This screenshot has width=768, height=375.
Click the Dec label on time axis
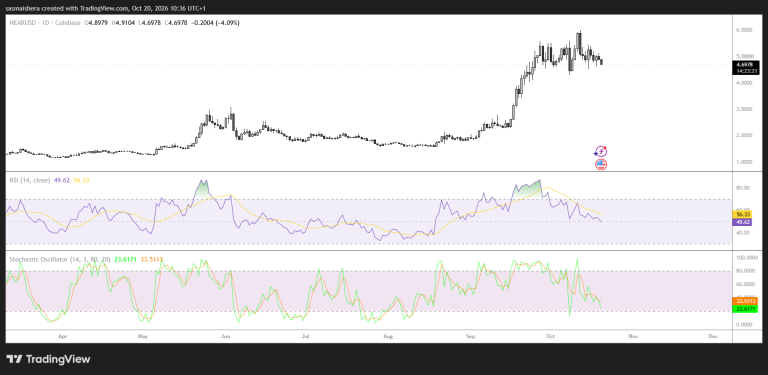(x=713, y=336)
